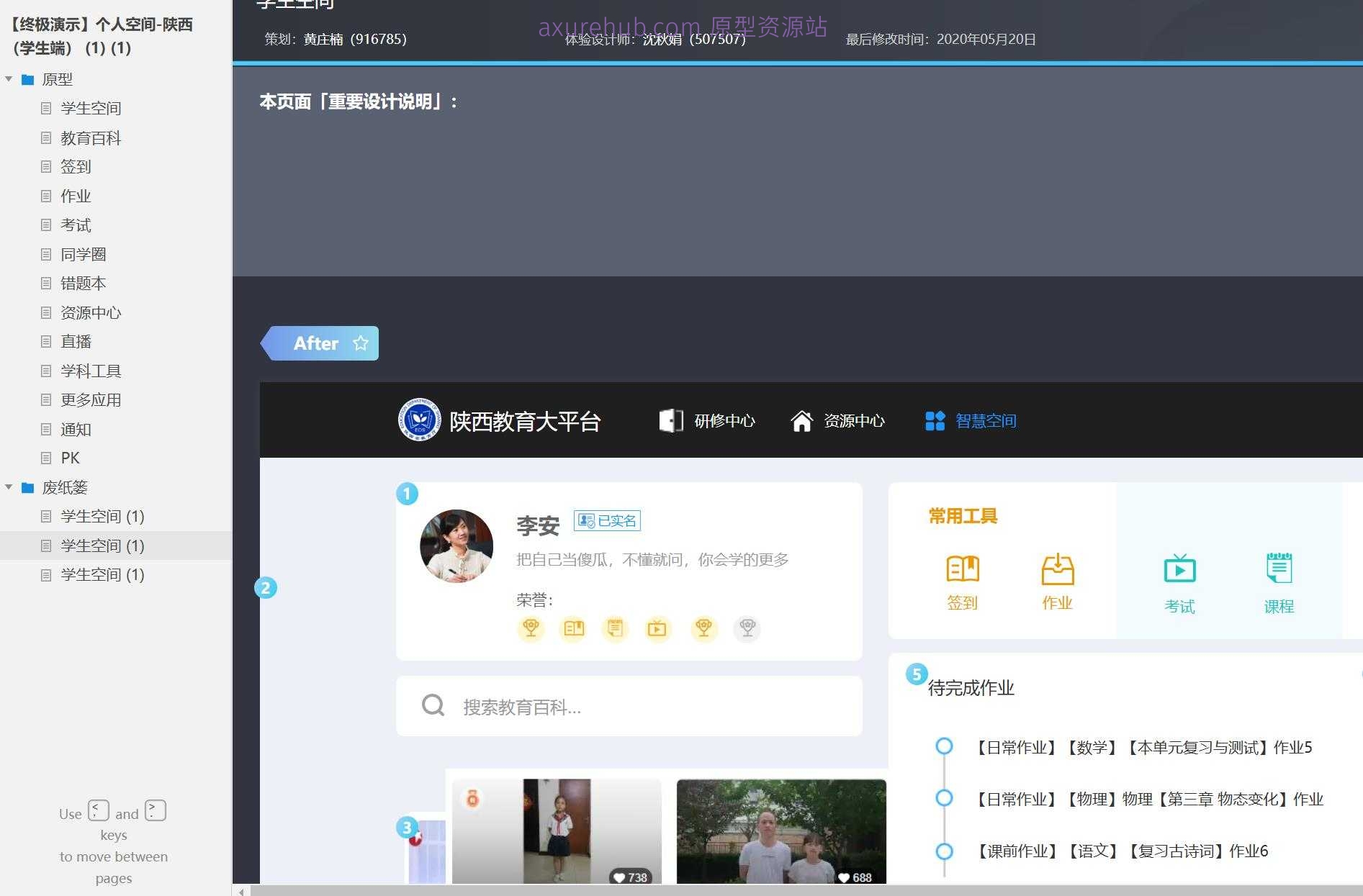Collapse the 废纸篓 folder in sidebar
Screen dimensions: 1363x896
click(x=9, y=487)
